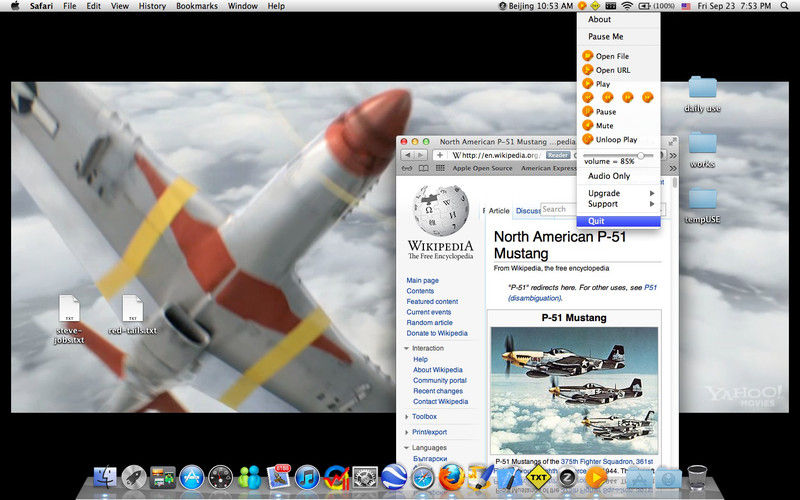This screenshot has width=800, height=500.
Task: Expand the Support submenu
Action: pyautogui.click(x=618, y=204)
